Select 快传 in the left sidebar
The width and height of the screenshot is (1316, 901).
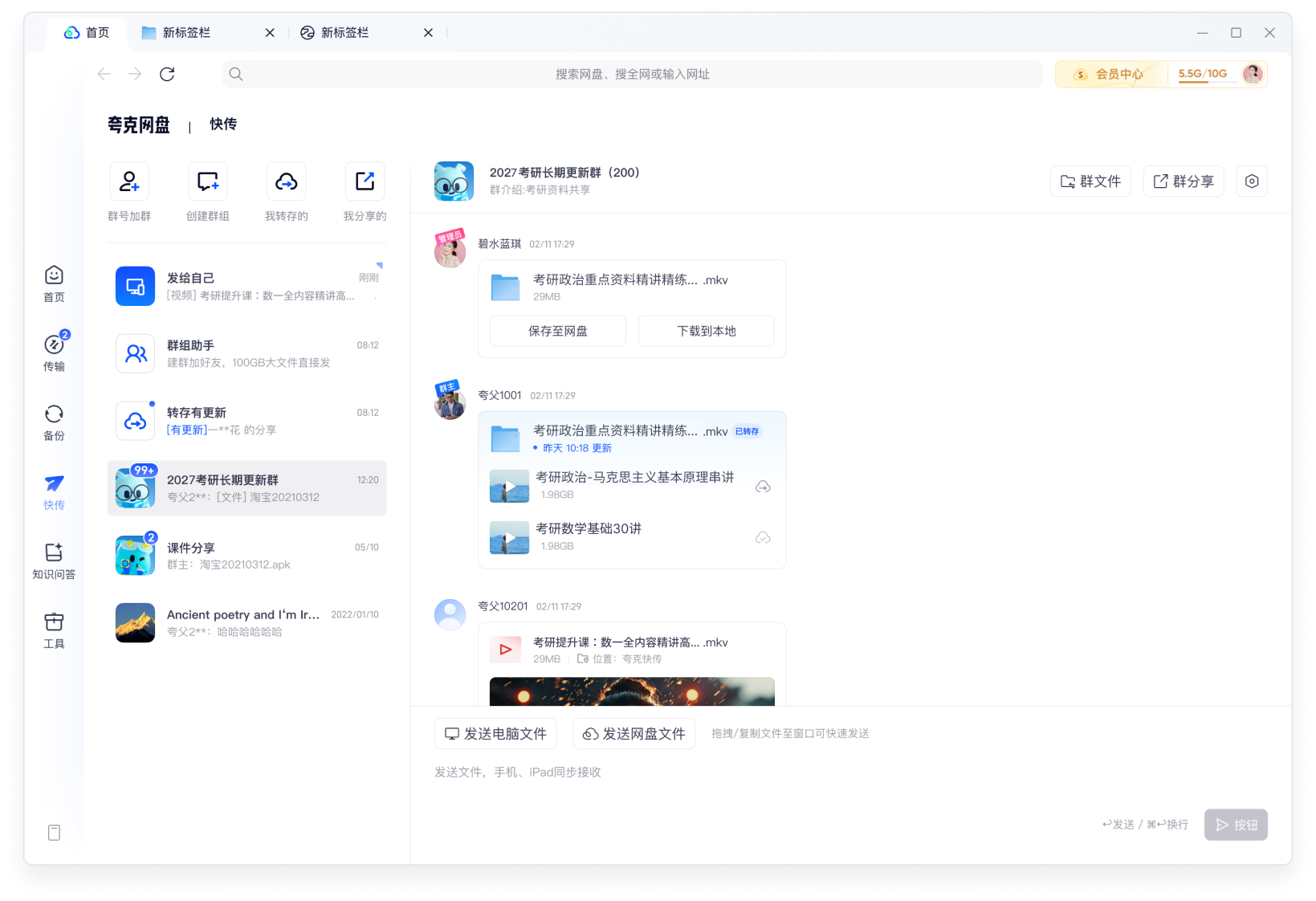point(54,492)
